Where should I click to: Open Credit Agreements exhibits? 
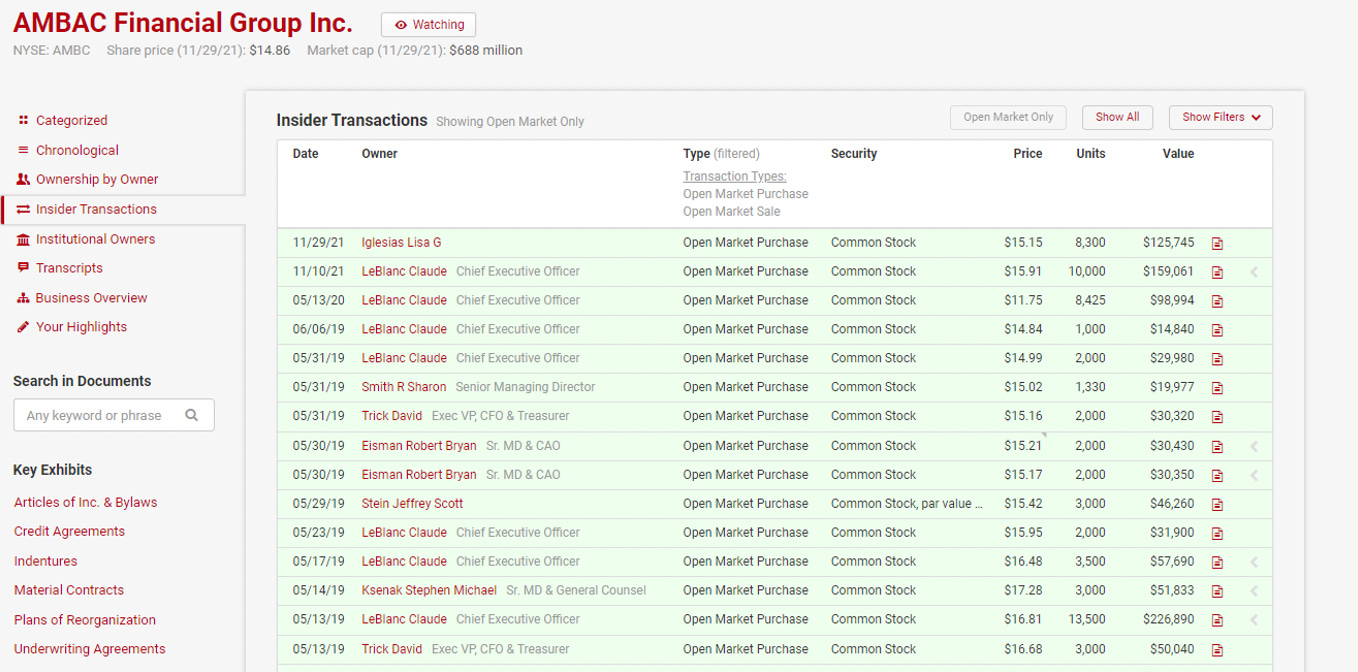pyautogui.click(x=69, y=531)
